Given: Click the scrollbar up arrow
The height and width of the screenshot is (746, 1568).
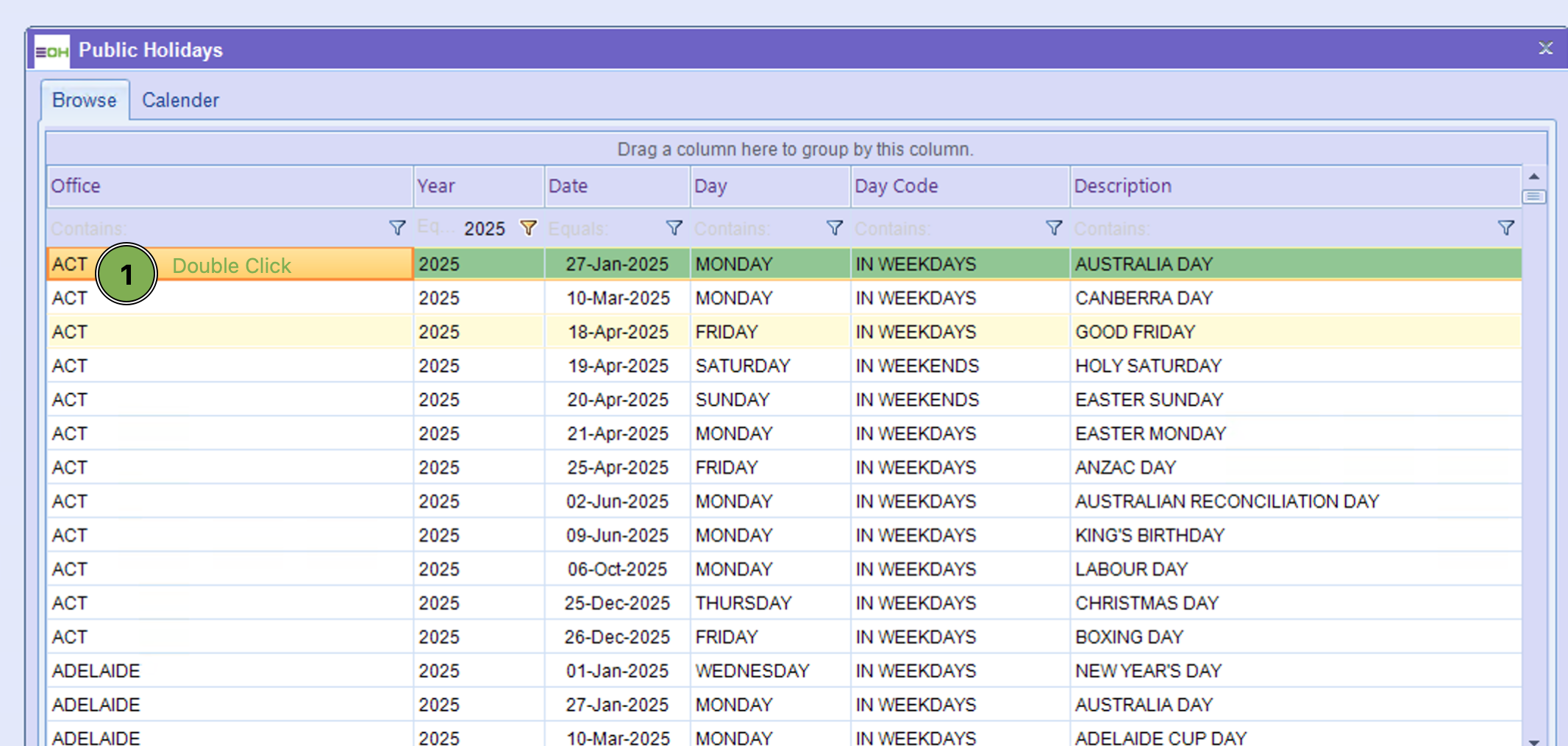Looking at the screenshot, I should 1533,177.
